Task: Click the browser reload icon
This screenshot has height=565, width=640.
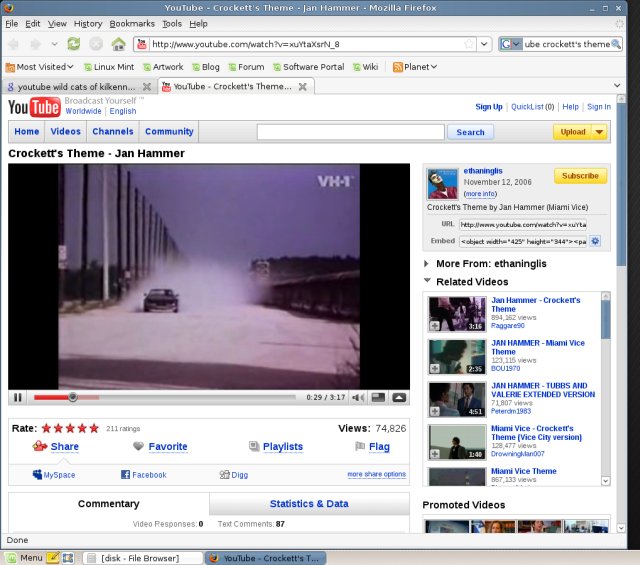Action: click(x=73, y=44)
